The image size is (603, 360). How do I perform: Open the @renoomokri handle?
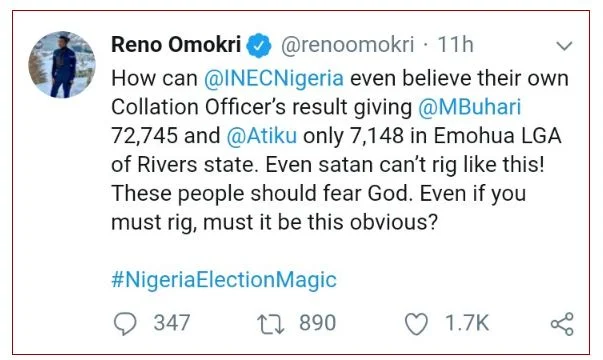(x=348, y=45)
